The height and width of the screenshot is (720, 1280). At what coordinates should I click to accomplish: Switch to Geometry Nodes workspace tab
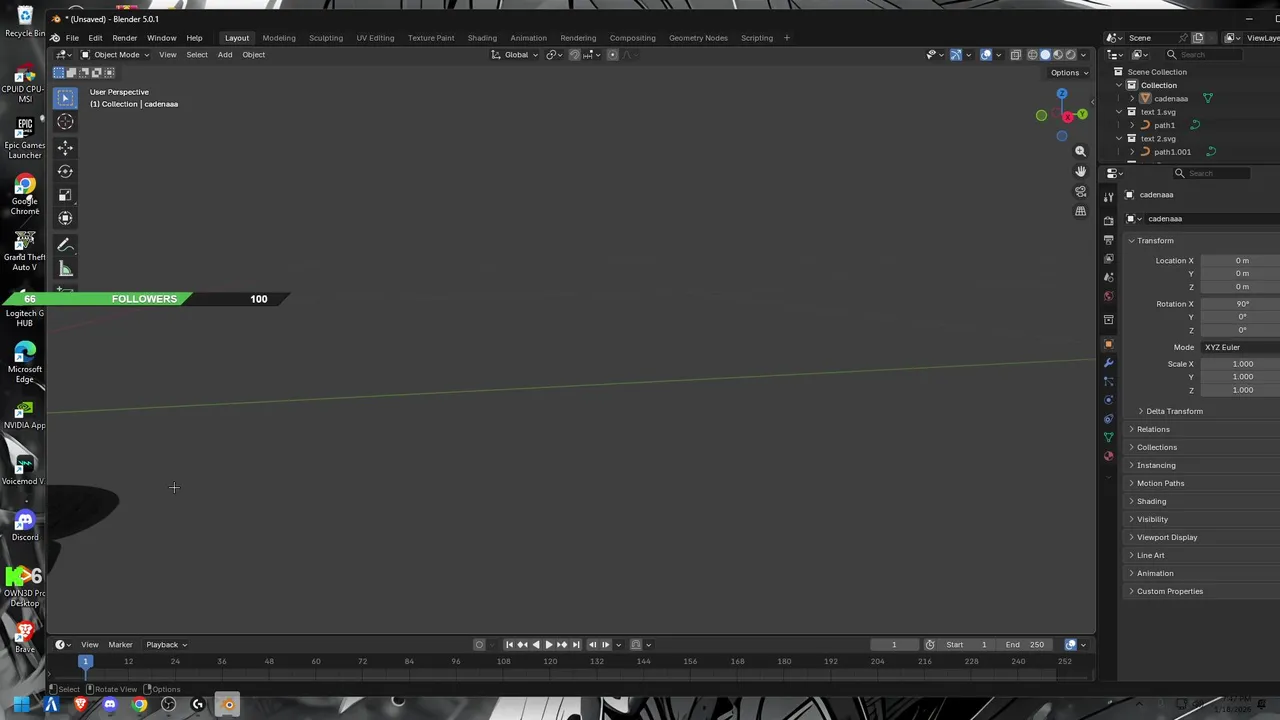point(698,38)
